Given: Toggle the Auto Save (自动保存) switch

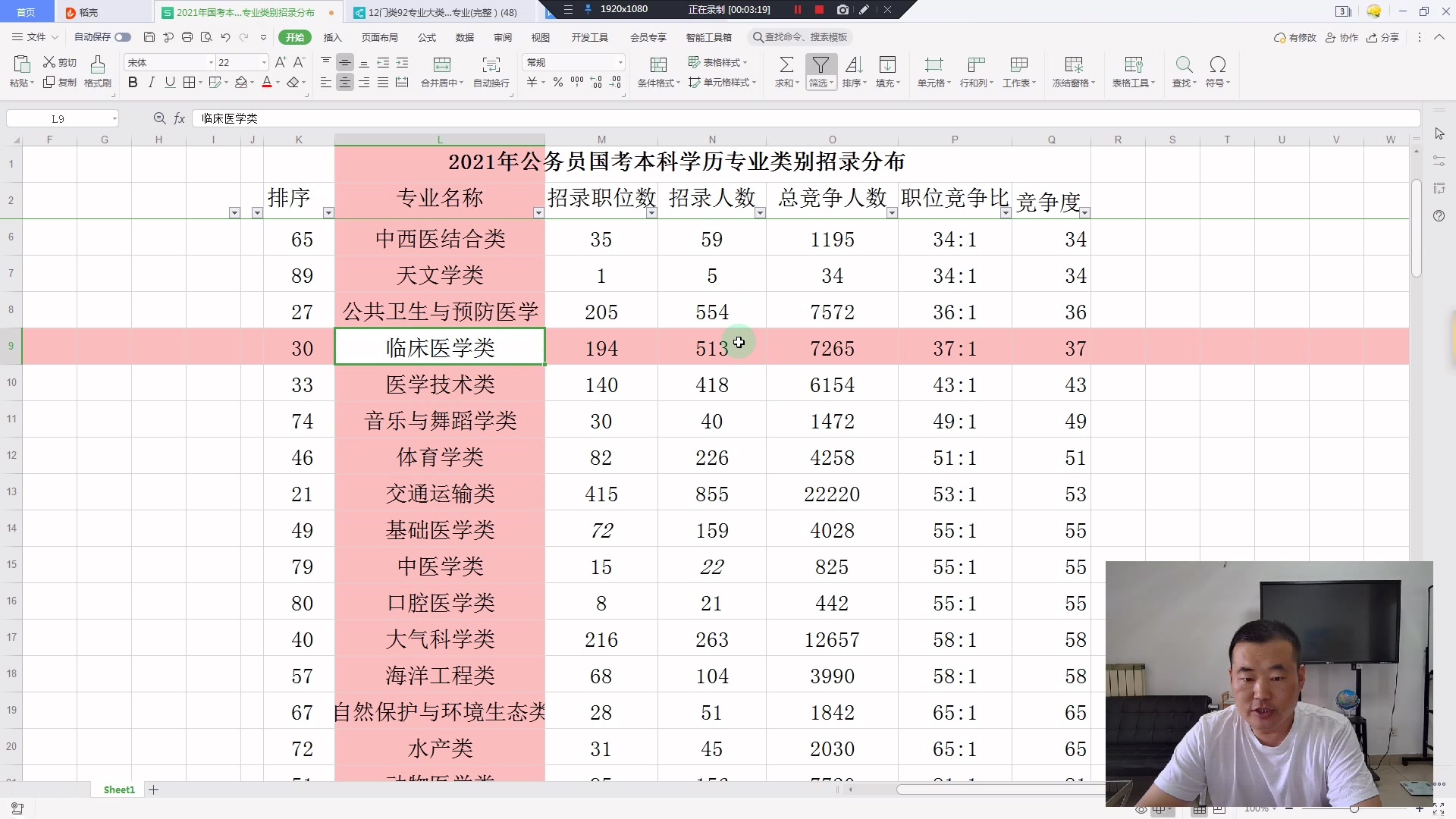Looking at the screenshot, I should click(x=123, y=37).
